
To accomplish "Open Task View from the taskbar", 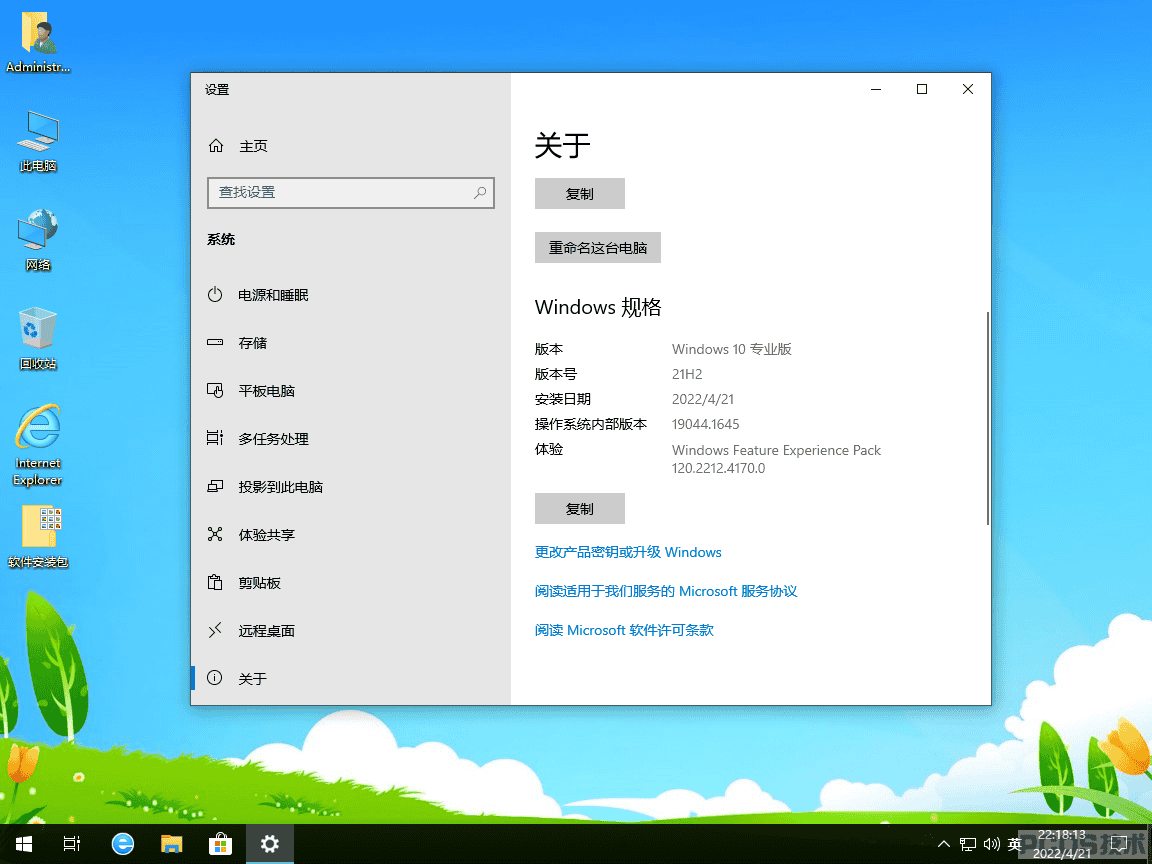I will click(72, 844).
